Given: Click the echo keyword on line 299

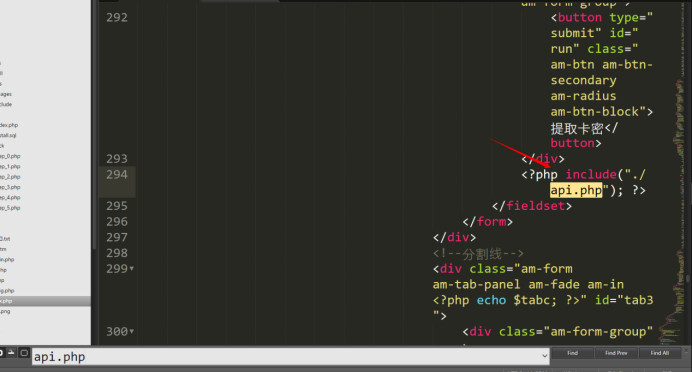Looking at the screenshot, I should tap(491, 300).
